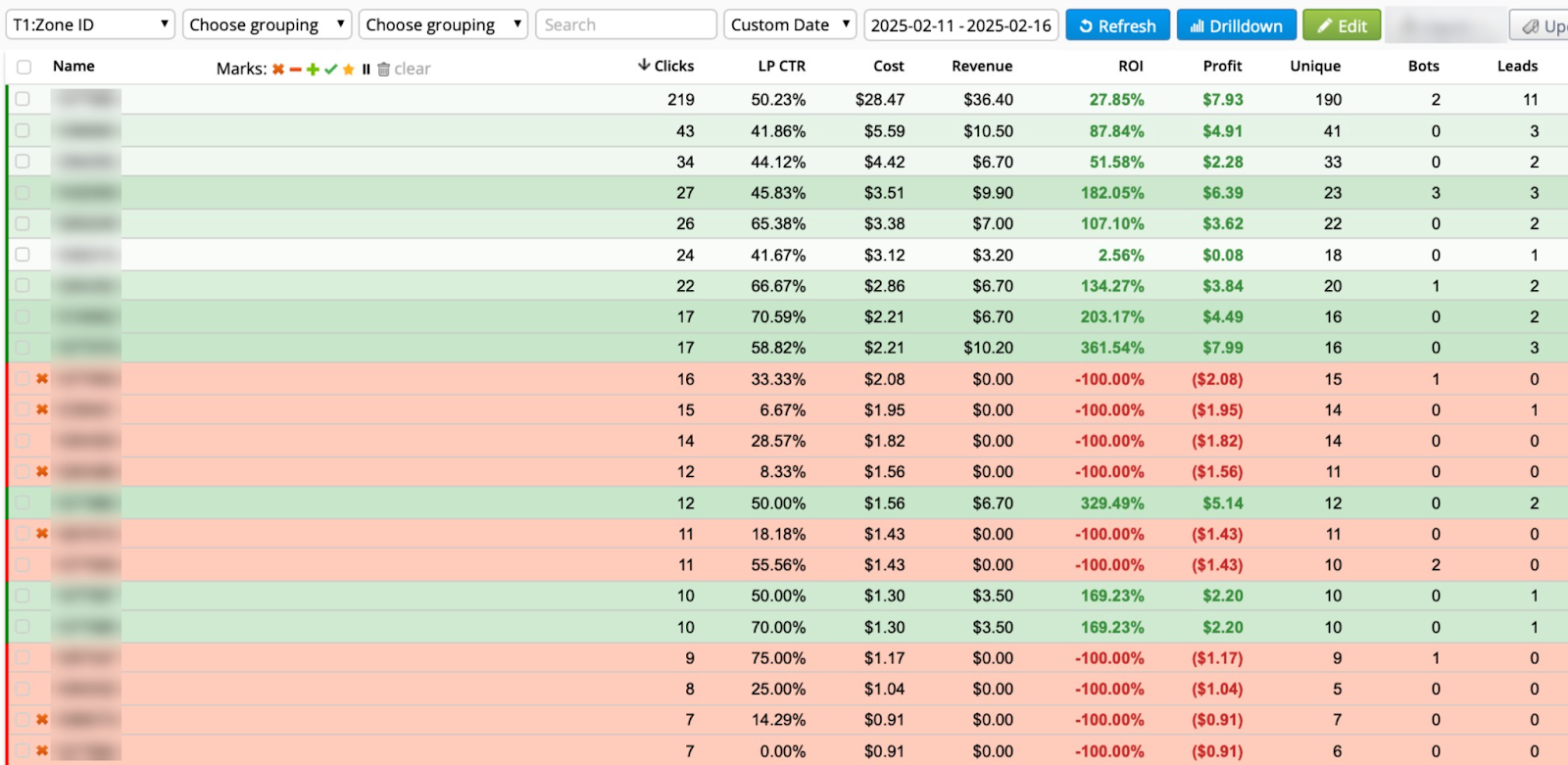Open the Drilldown report button

pos(1236,25)
